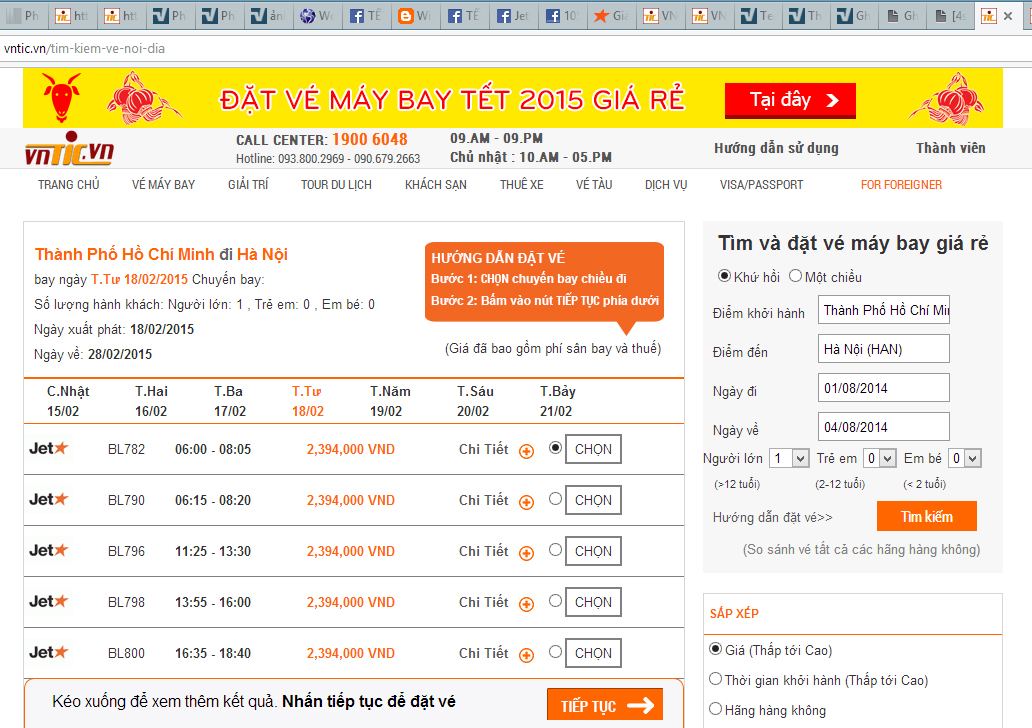The height and width of the screenshot is (728, 1032).
Task: Select date tab C.Nhật 15/02
Action: tap(68, 401)
